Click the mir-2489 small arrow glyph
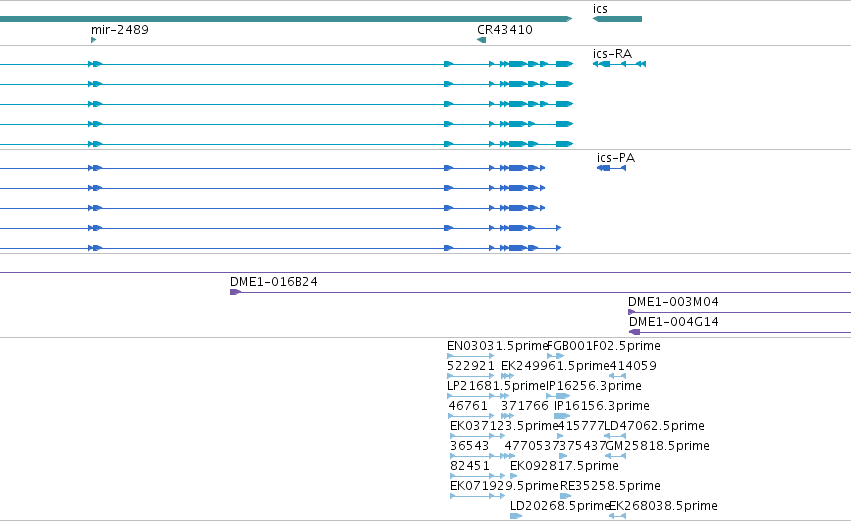The image size is (851, 521). [x=93, y=40]
